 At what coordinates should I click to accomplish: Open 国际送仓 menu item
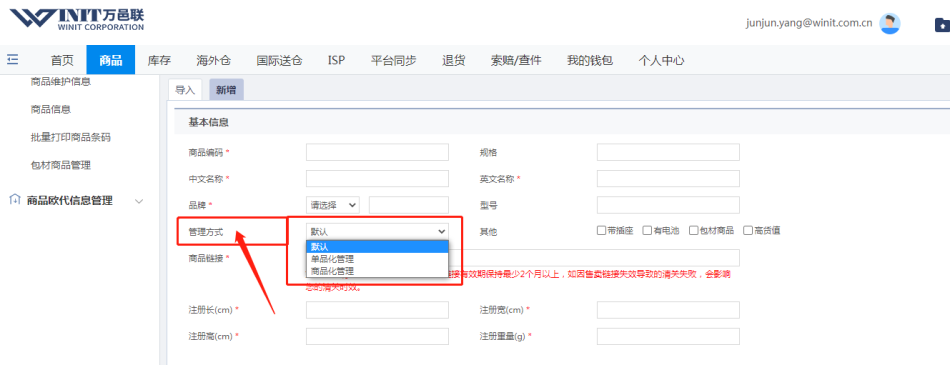[x=279, y=60]
